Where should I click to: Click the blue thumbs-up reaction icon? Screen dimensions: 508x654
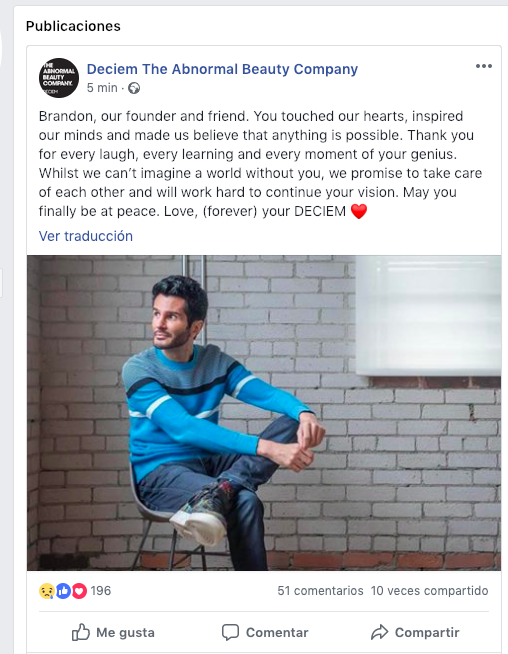[x=63, y=591]
